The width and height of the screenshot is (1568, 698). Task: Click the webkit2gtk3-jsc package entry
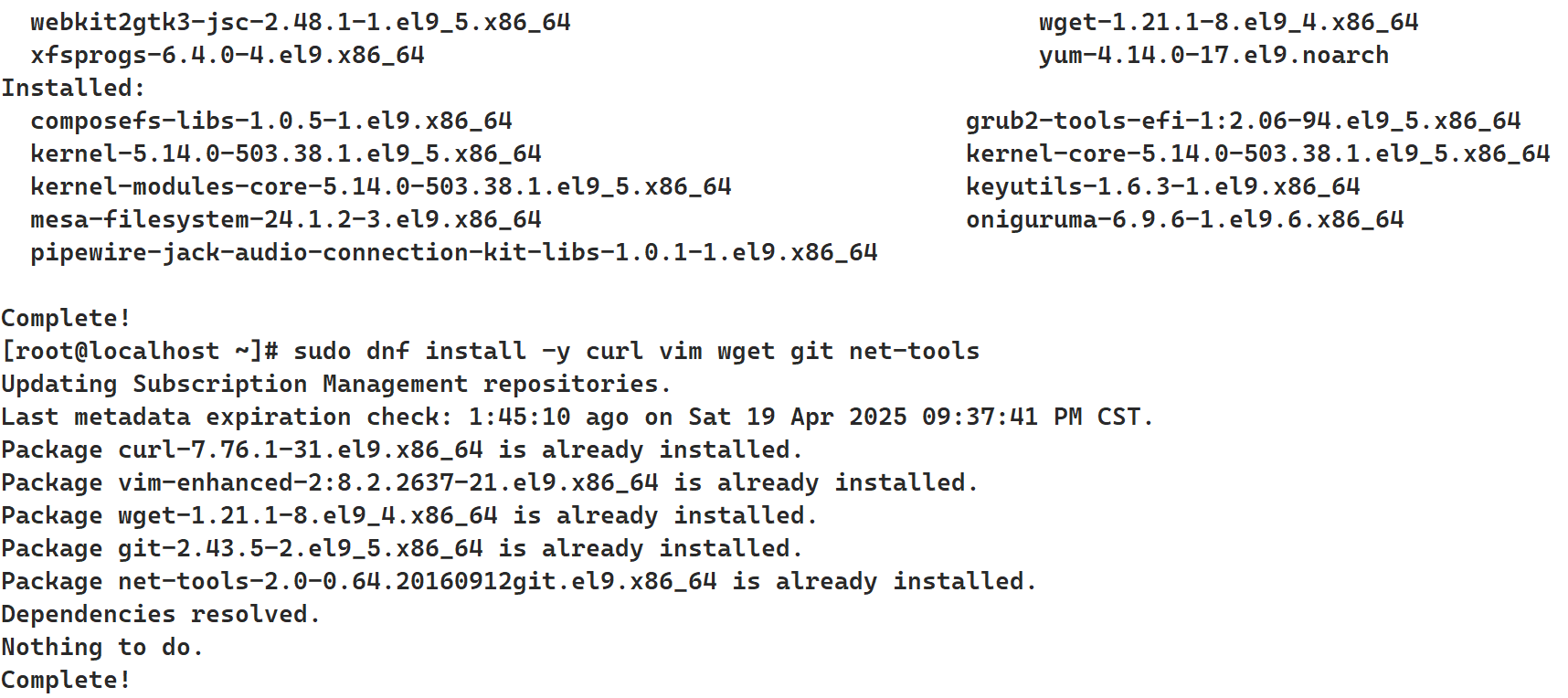[300, 22]
